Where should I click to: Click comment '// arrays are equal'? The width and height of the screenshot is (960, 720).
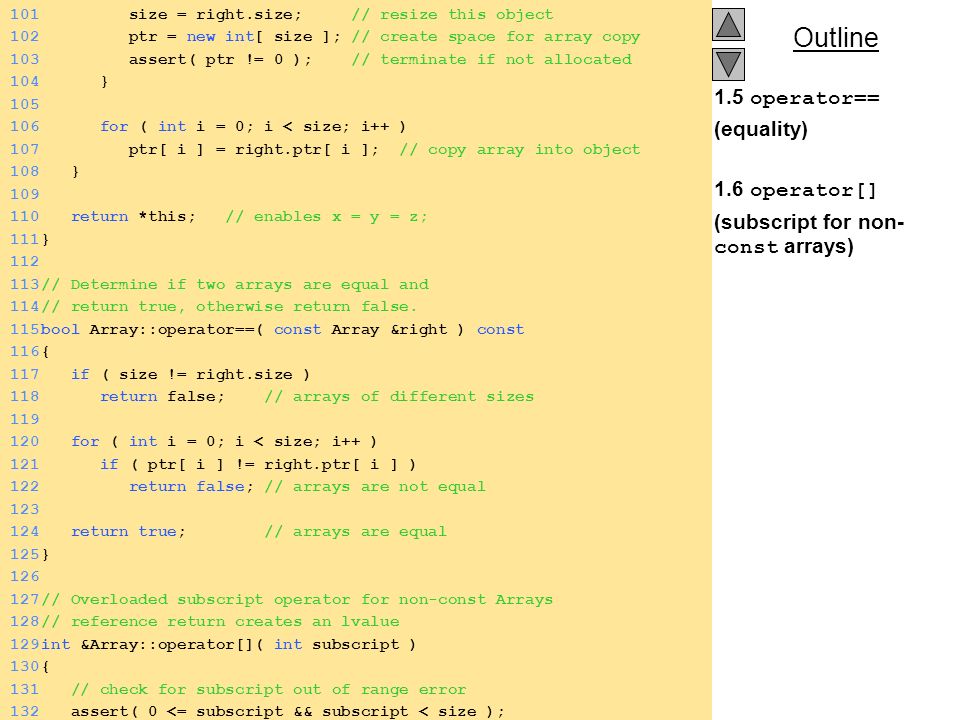click(356, 532)
